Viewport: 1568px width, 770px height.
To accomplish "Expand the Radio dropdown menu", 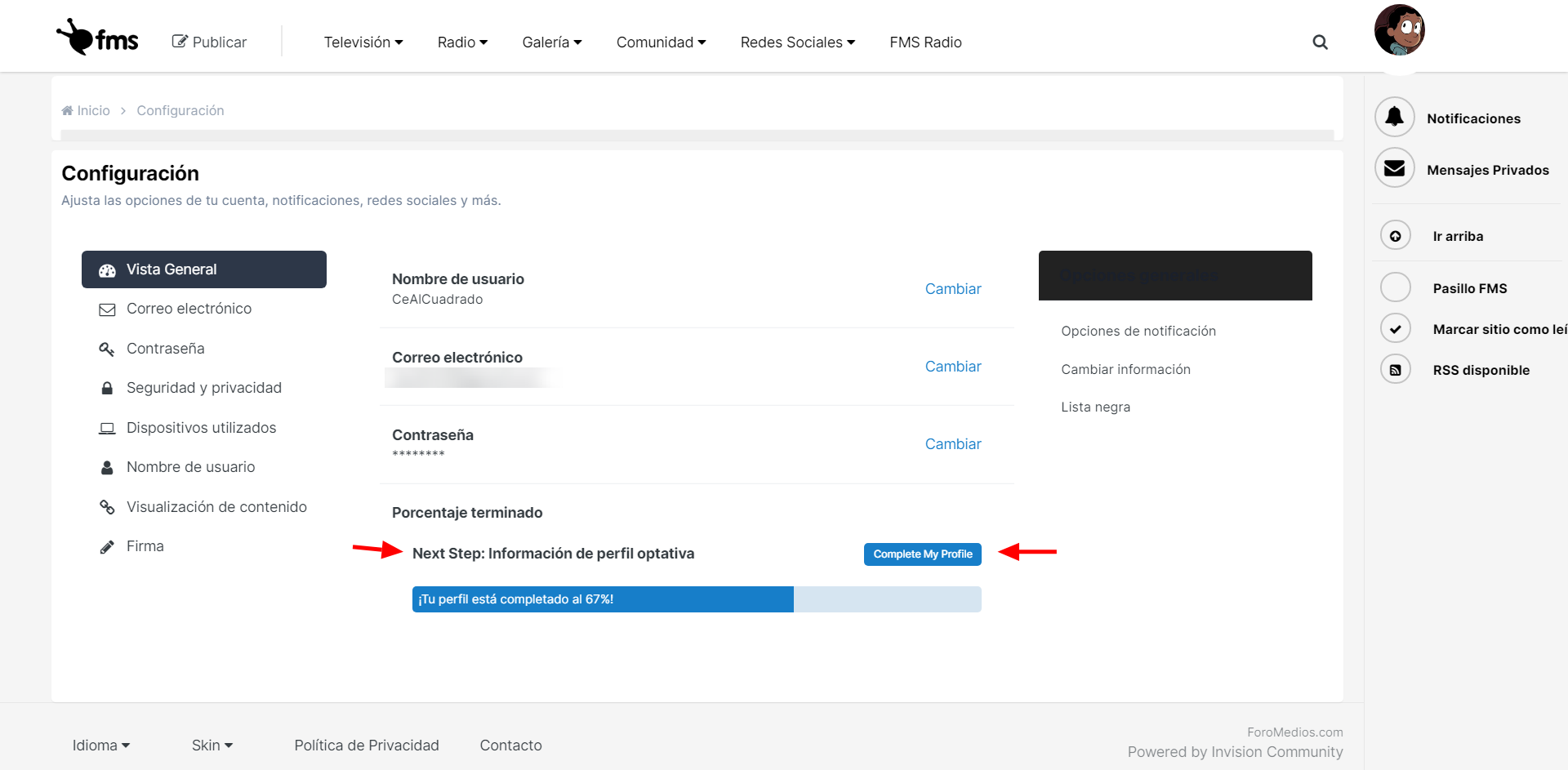I will pyautogui.click(x=462, y=42).
